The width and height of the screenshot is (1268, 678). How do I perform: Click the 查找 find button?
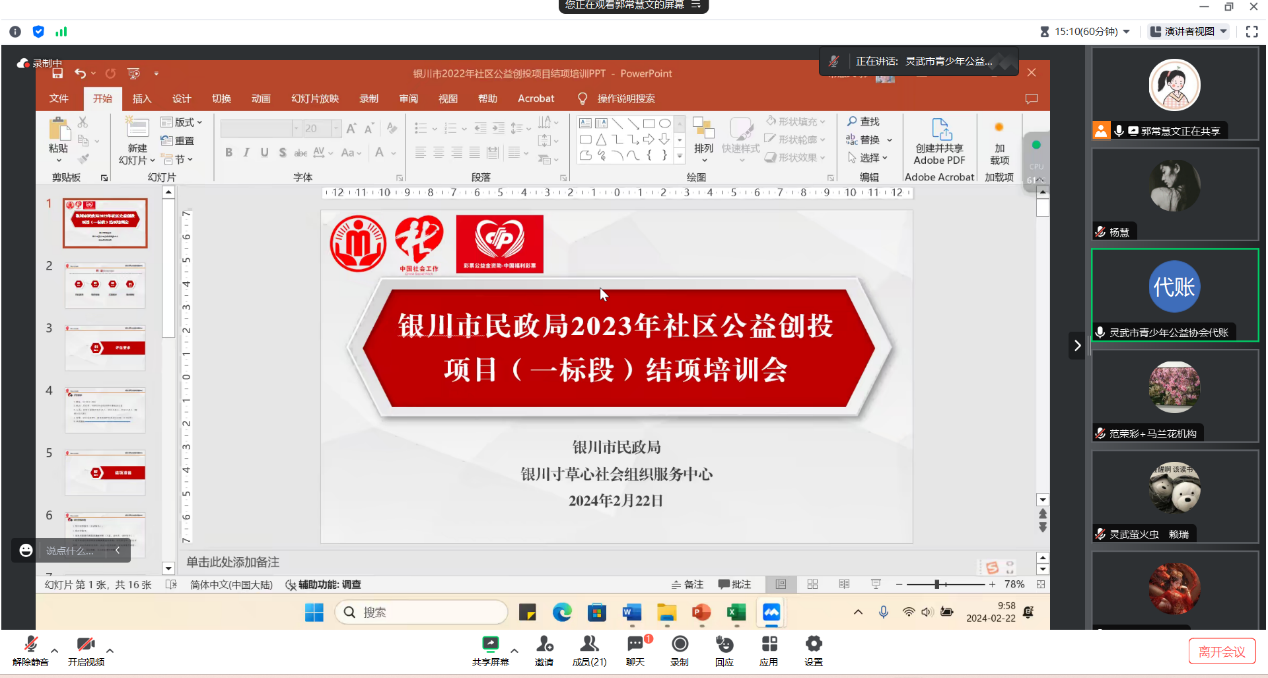tap(863, 121)
